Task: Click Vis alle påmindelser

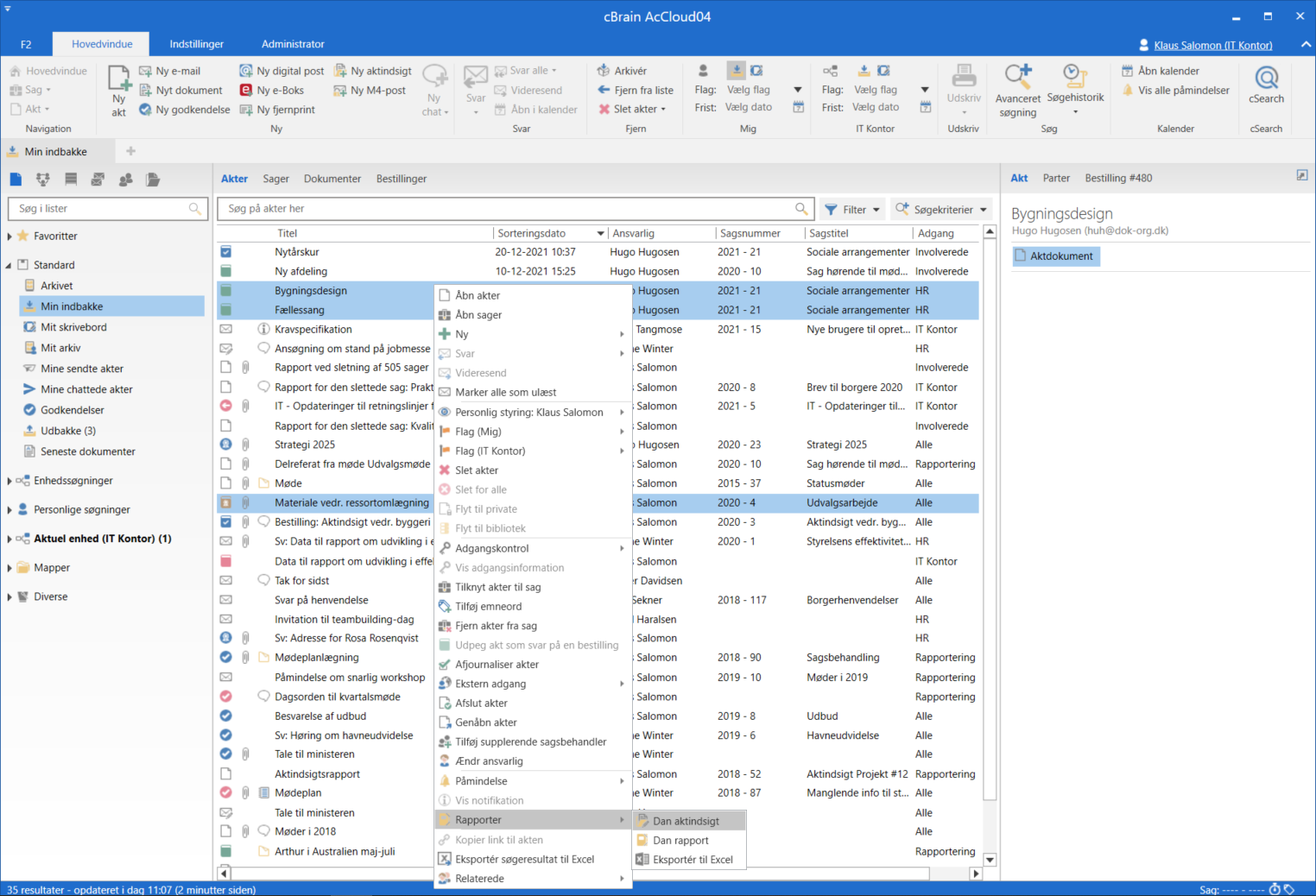Action: pyautogui.click(x=1175, y=90)
